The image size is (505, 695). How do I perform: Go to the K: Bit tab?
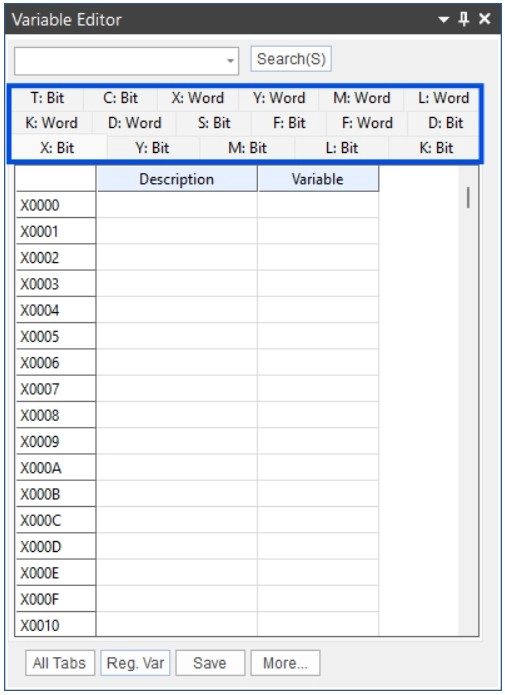point(436,148)
